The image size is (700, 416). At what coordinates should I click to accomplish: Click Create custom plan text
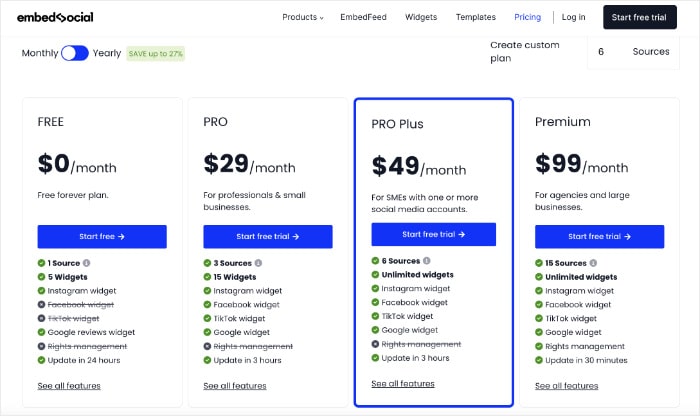coord(525,52)
